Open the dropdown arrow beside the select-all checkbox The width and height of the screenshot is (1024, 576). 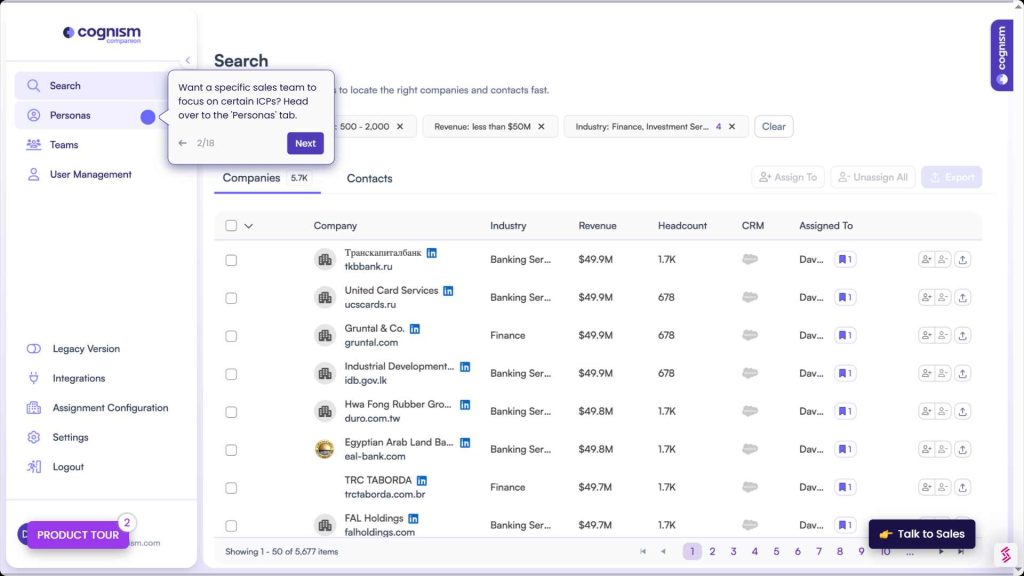247,225
